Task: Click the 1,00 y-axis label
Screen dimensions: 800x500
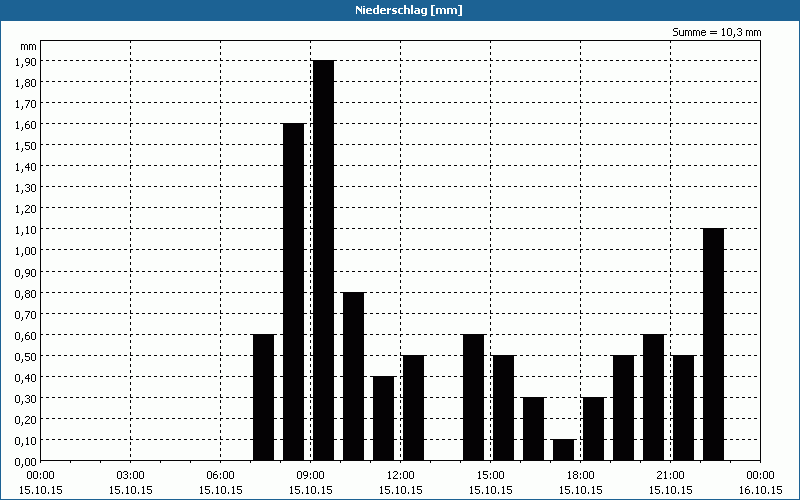Action: pyautogui.click(x=27, y=251)
